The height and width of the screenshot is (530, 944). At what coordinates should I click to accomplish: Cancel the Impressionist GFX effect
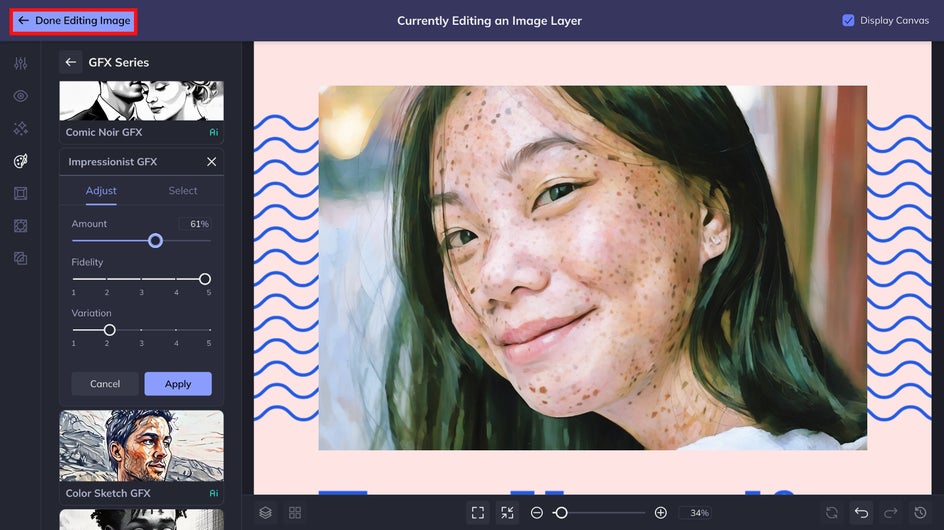coord(105,384)
